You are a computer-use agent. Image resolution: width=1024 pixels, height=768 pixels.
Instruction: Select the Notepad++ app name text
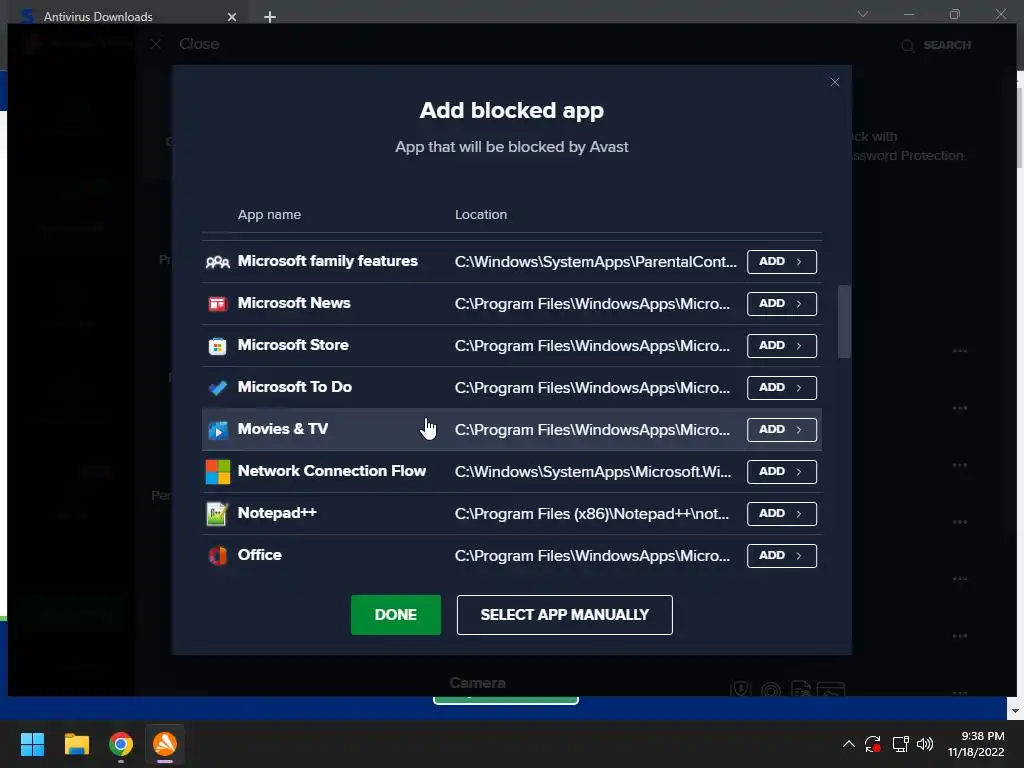tap(277, 513)
